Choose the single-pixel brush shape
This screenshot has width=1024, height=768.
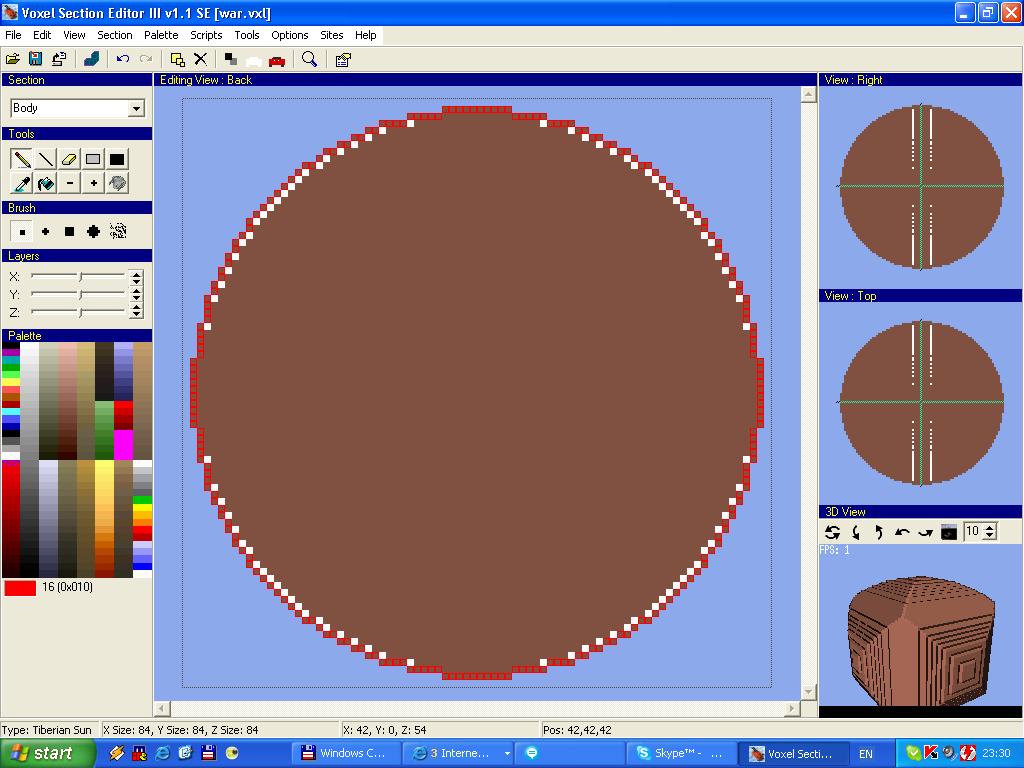22,231
